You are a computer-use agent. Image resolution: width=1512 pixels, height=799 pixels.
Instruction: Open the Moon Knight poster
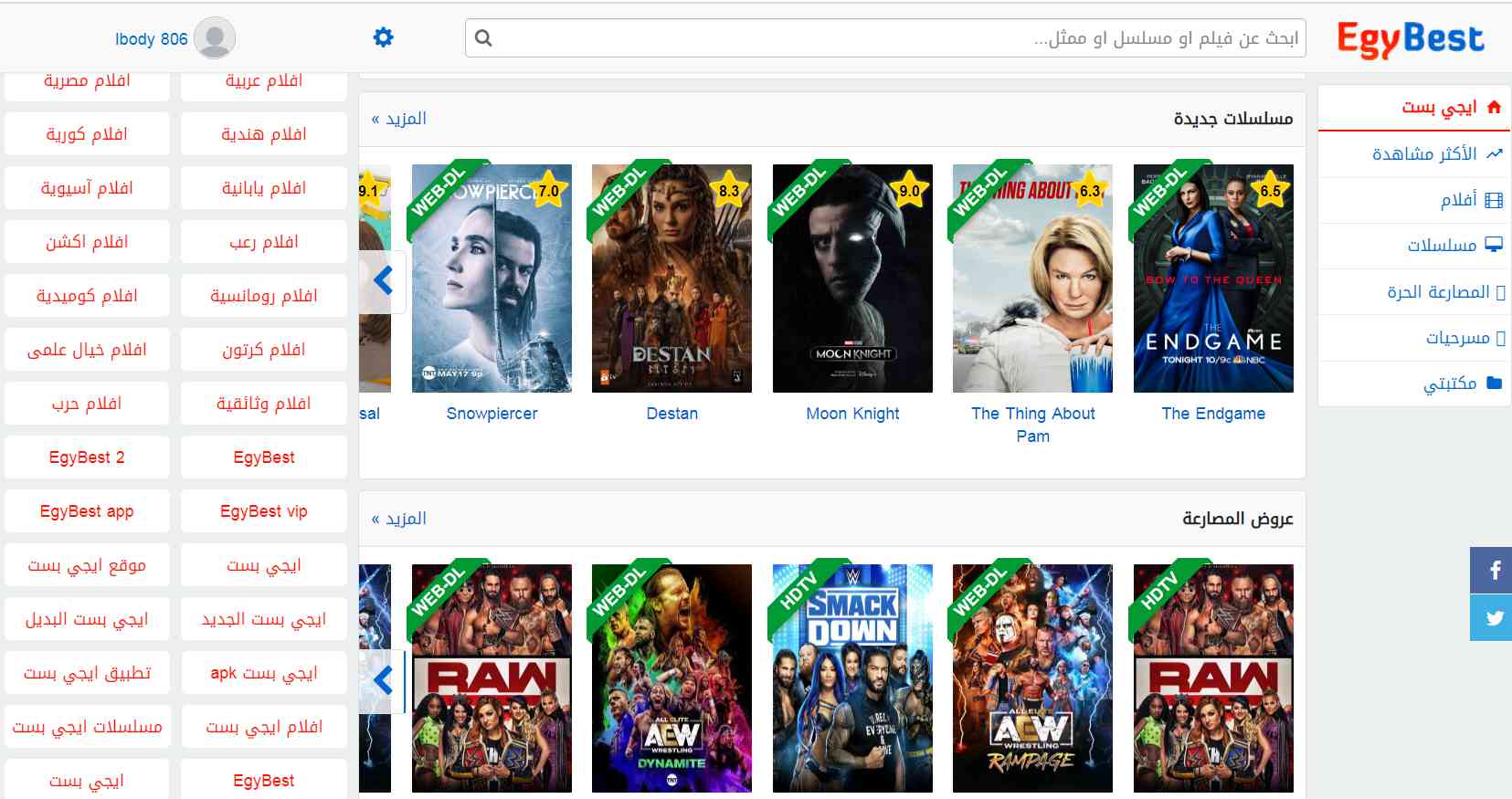[852, 279]
